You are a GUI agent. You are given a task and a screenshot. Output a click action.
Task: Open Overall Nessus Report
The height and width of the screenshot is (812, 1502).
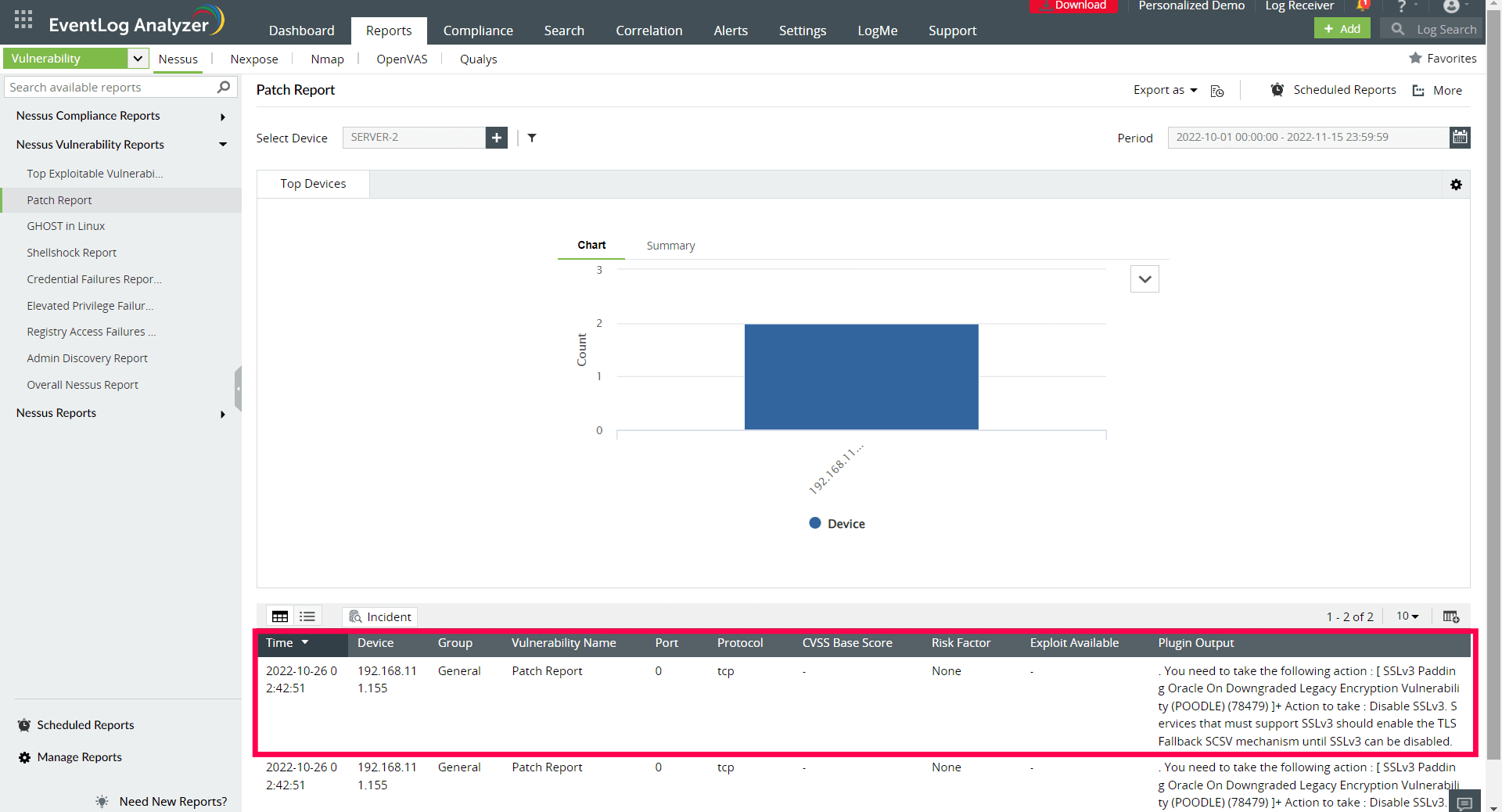[82, 385]
